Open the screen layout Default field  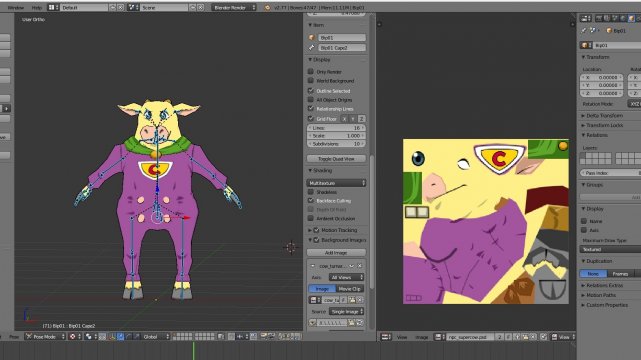tap(84, 7)
